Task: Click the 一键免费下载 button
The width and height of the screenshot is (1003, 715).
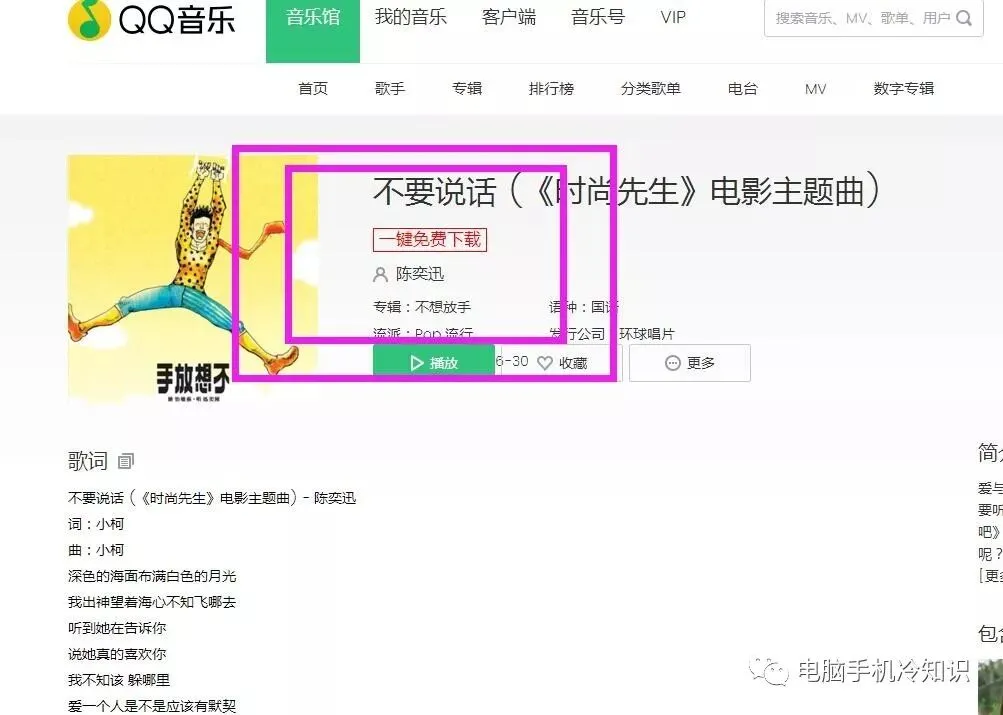Action: 430,240
